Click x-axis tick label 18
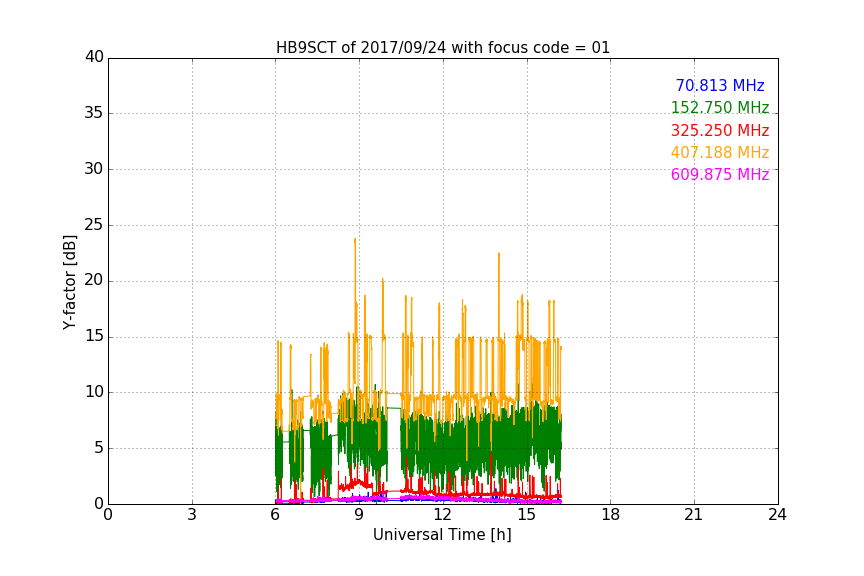The image size is (864, 576). click(x=610, y=515)
